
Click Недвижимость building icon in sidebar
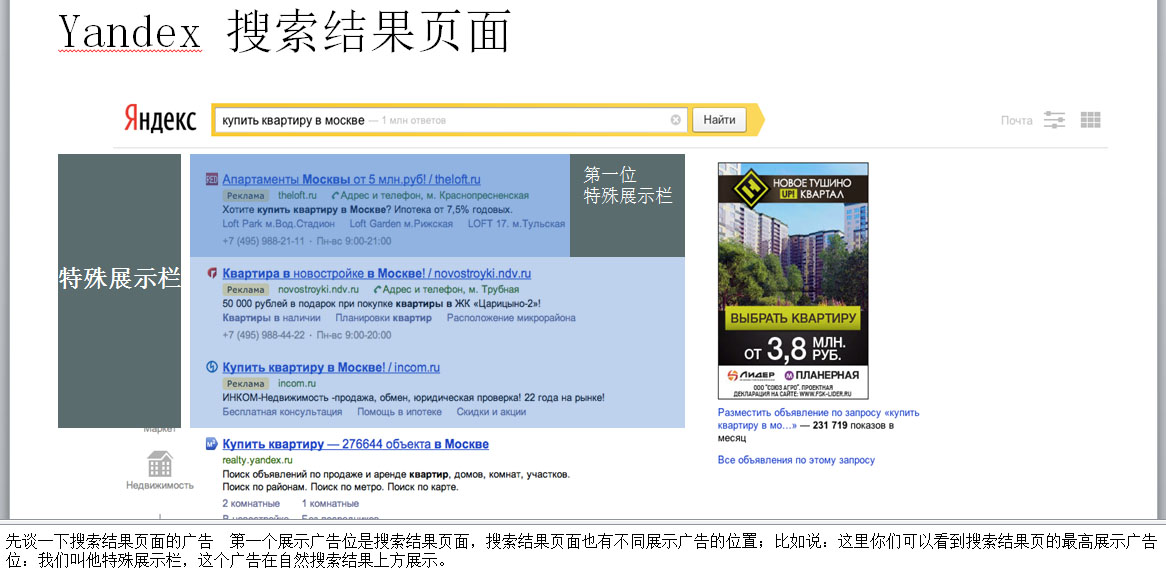(160, 464)
